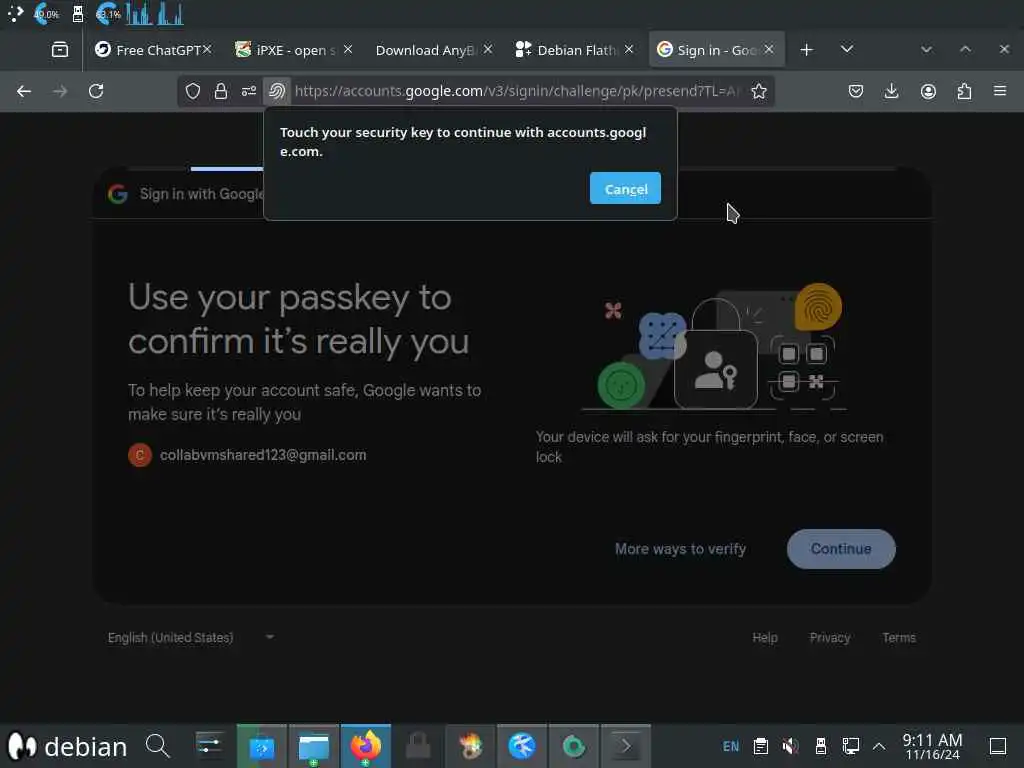The image size is (1024, 768).
Task: Click the EN keyboard layout indicator
Action: click(731, 746)
